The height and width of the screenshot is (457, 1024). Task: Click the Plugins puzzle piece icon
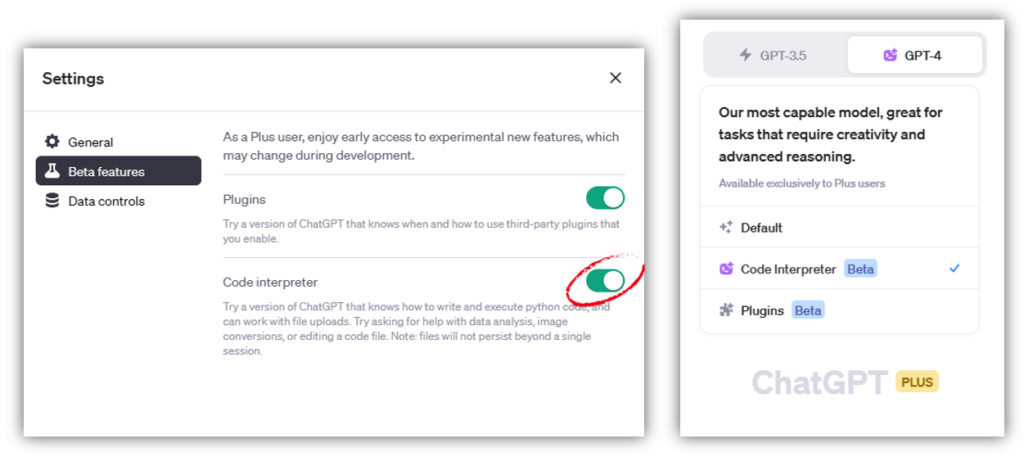[x=726, y=310]
